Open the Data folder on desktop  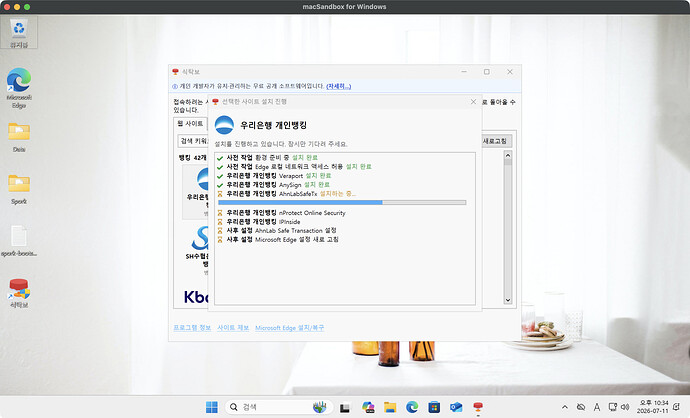pyautogui.click(x=19, y=137)
